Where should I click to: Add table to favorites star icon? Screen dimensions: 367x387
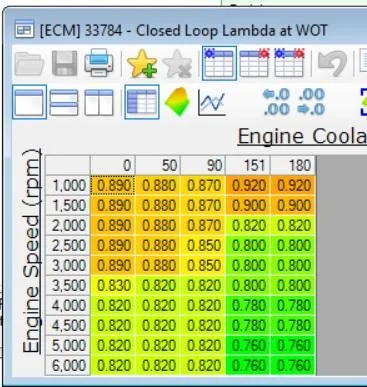(x=142, y=63)
